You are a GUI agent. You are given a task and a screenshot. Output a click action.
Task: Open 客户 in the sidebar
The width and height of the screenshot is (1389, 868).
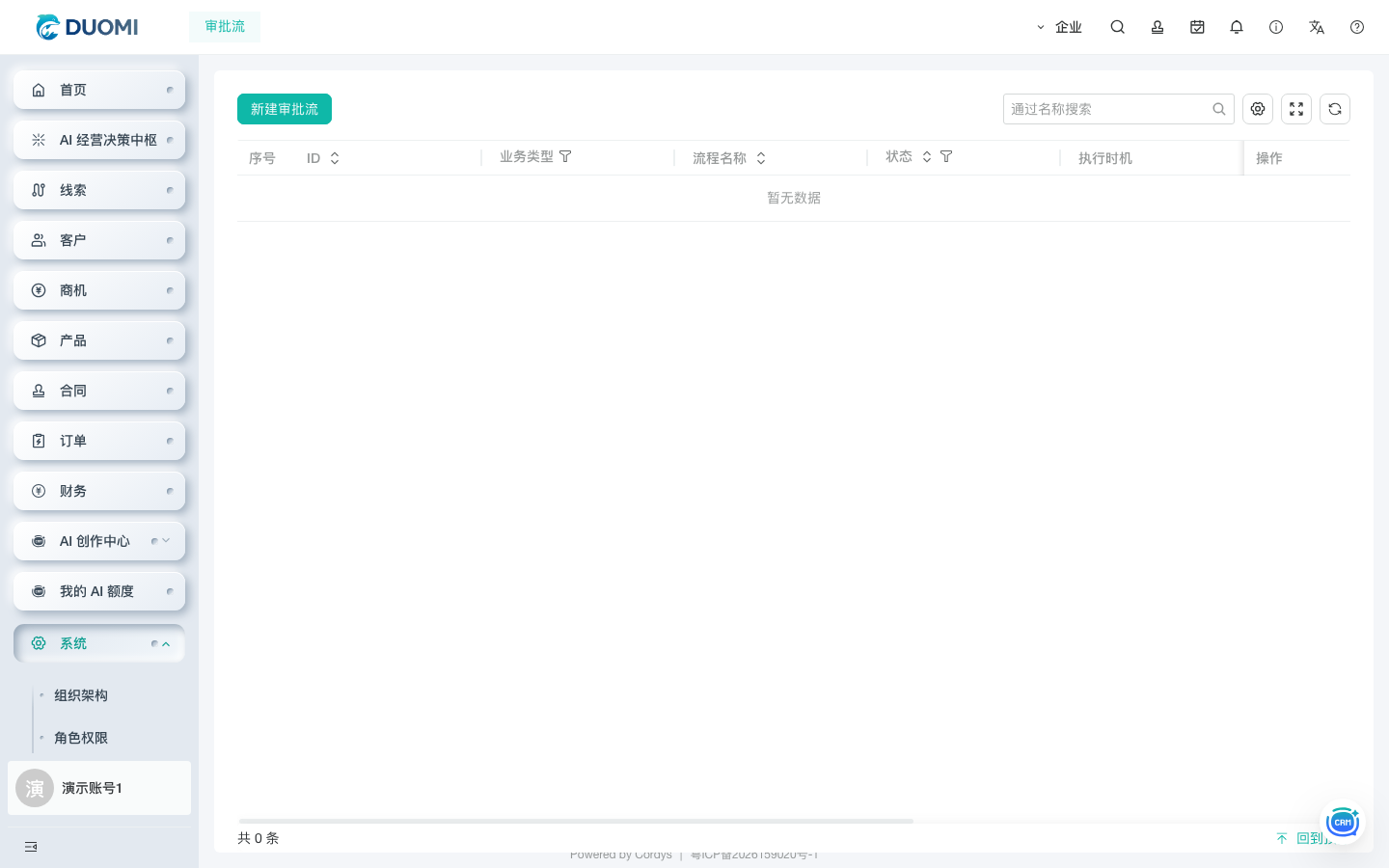[x=99, y=240]
